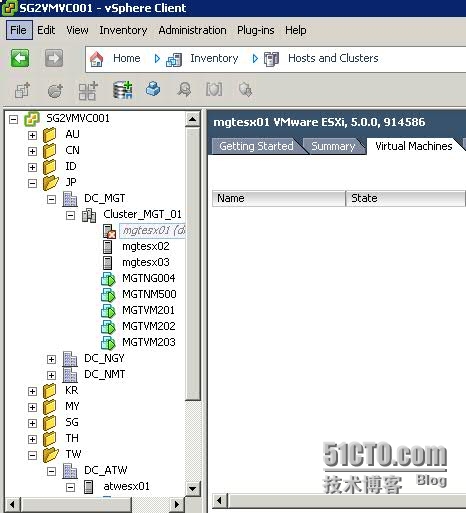Sort by the State column header

point(405,199)
